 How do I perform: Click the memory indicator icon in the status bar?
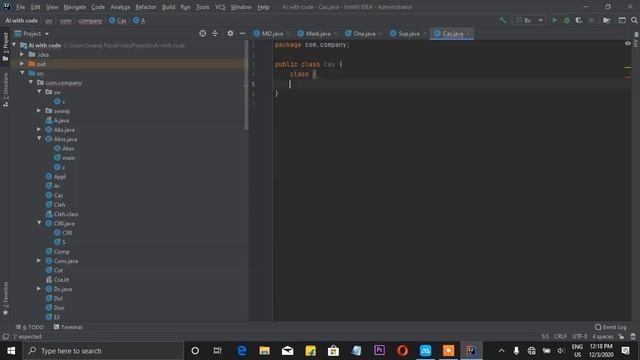[633, 337]
